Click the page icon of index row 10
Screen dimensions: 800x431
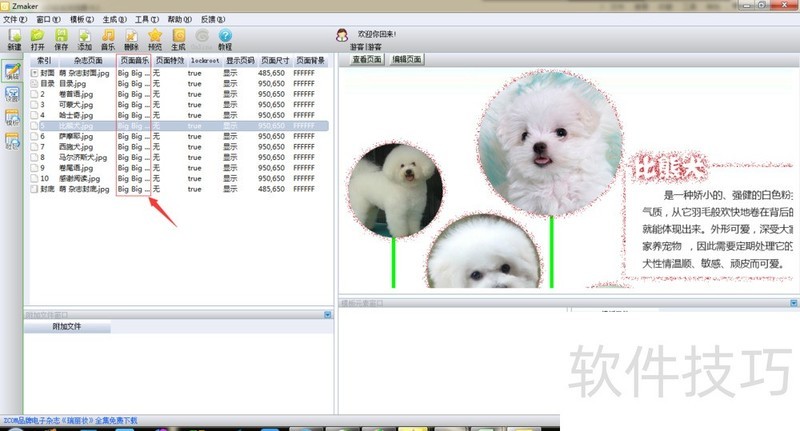point(34,179)
